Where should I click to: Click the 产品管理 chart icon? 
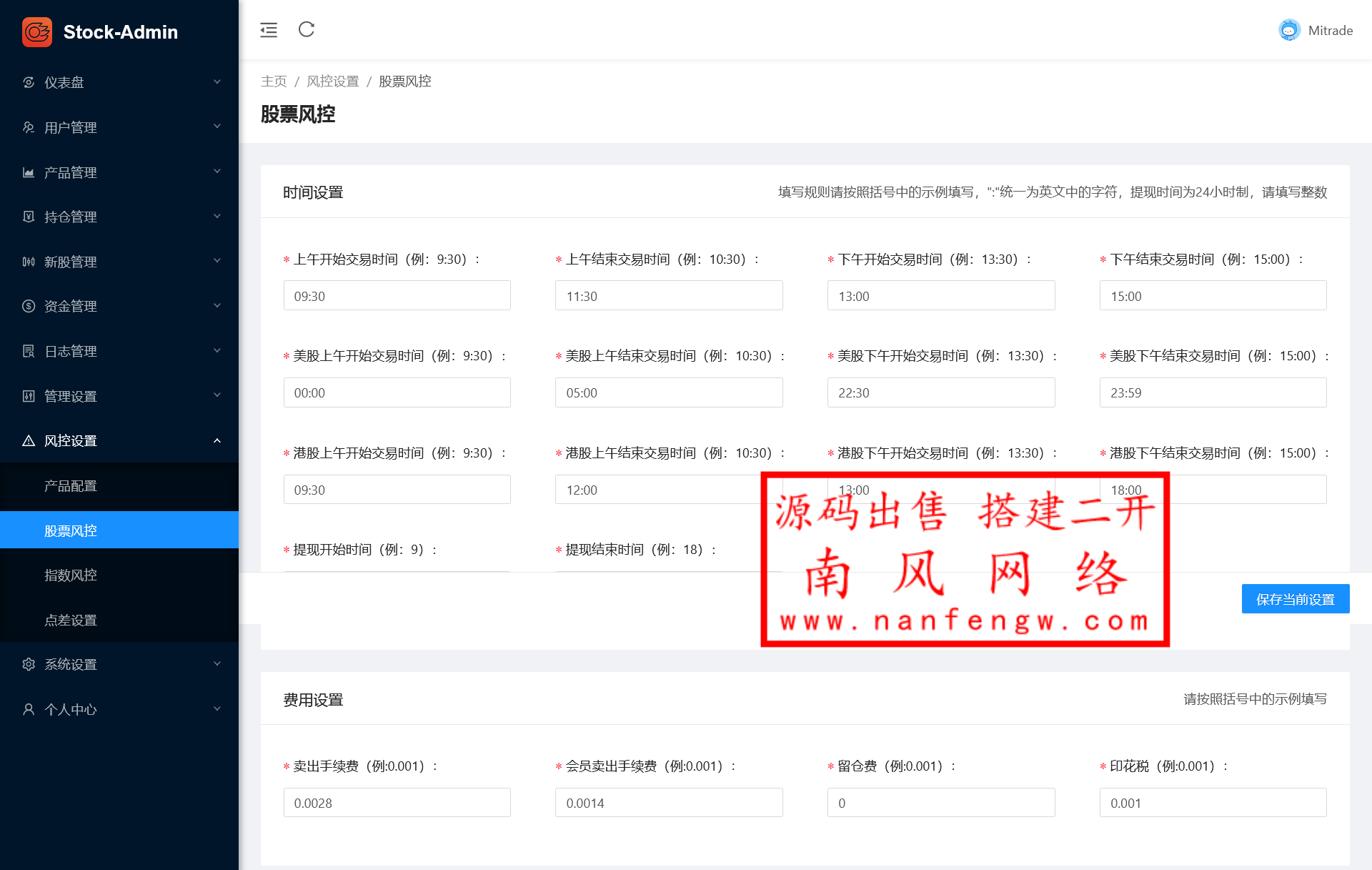(29, 172)
